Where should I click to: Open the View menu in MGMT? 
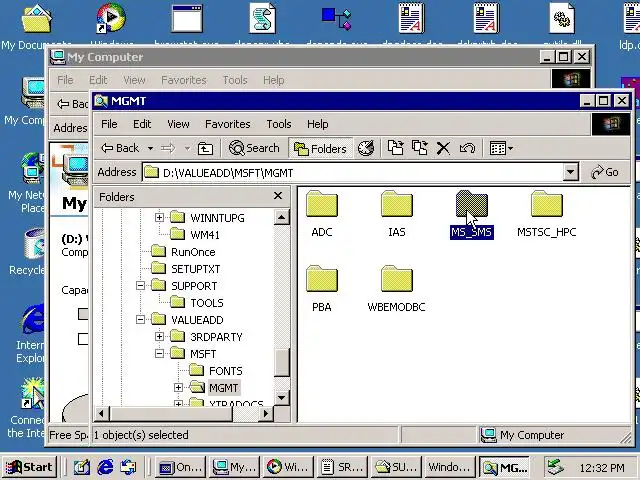[x=178, y=124]
